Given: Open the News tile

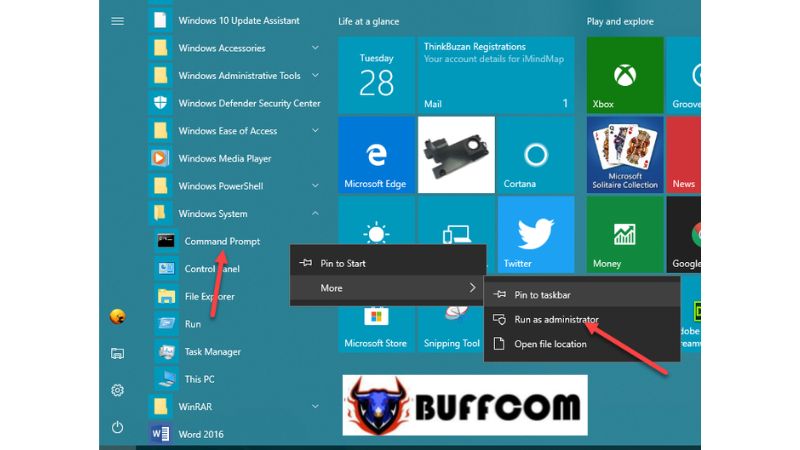Looking at the screenshot, I should (683, 155).
